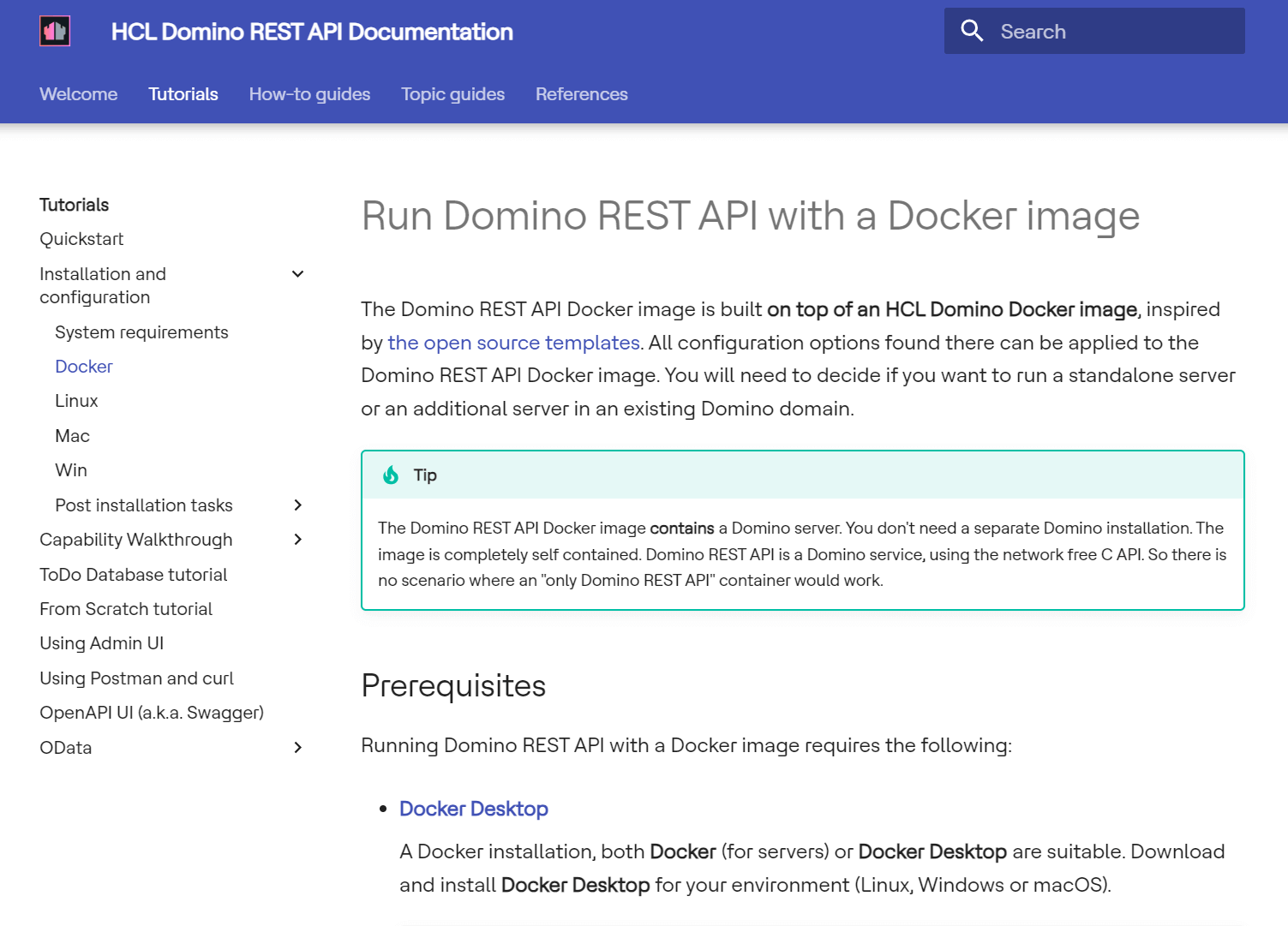Click the flame Tip icon
The height and width of the screenshot is (926, 1288).
tap(391, 475)
